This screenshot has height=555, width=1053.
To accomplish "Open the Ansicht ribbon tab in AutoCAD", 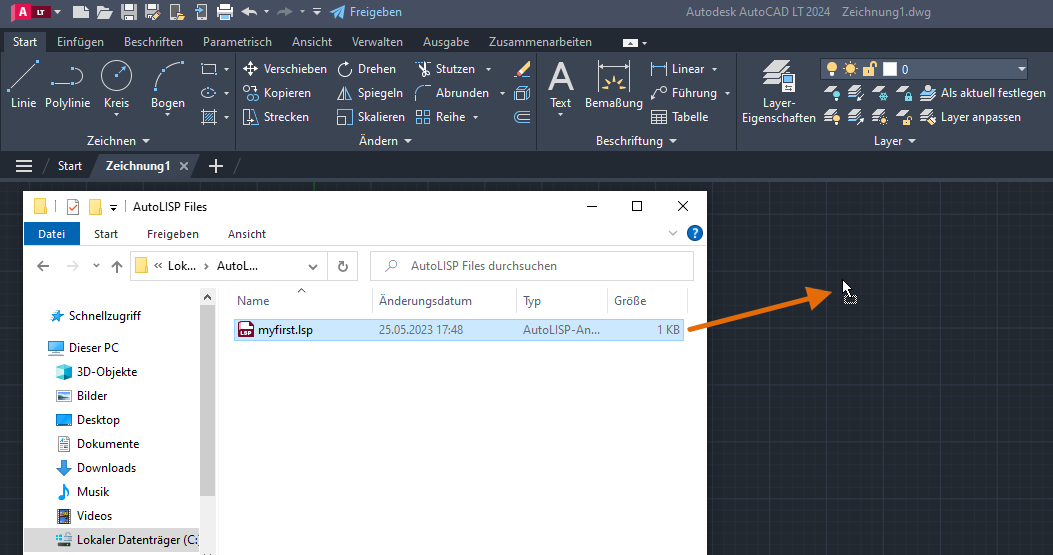I will click(x=312, y=42).
